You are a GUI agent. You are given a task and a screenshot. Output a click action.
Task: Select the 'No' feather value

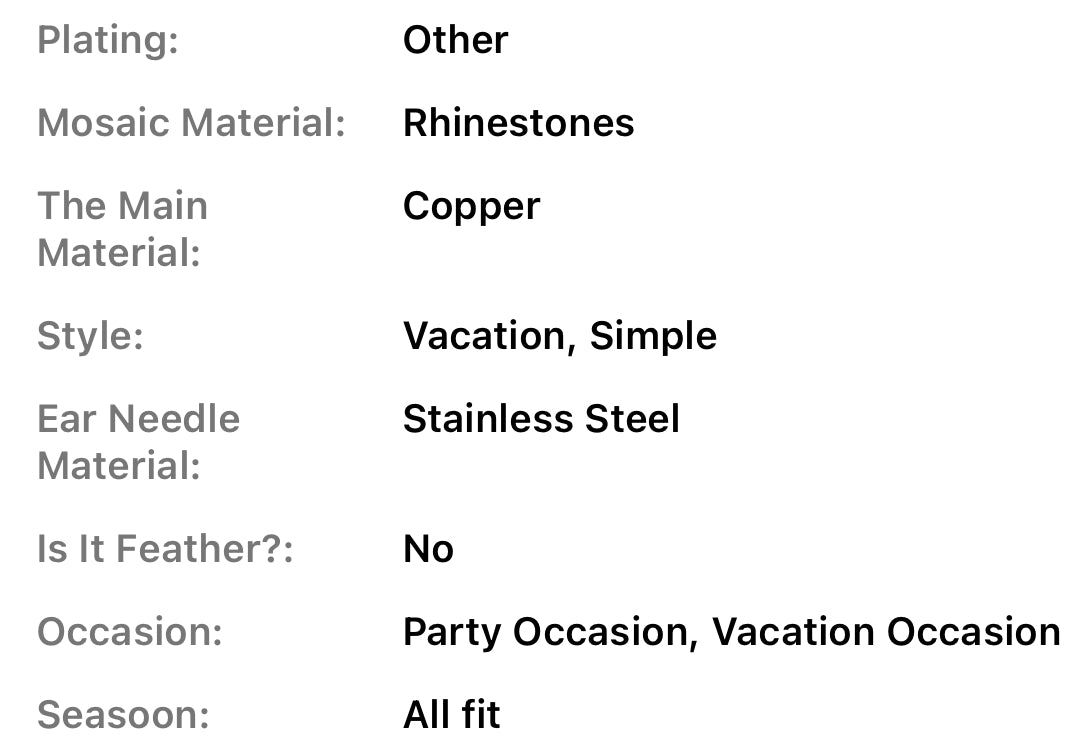point(428,550)
